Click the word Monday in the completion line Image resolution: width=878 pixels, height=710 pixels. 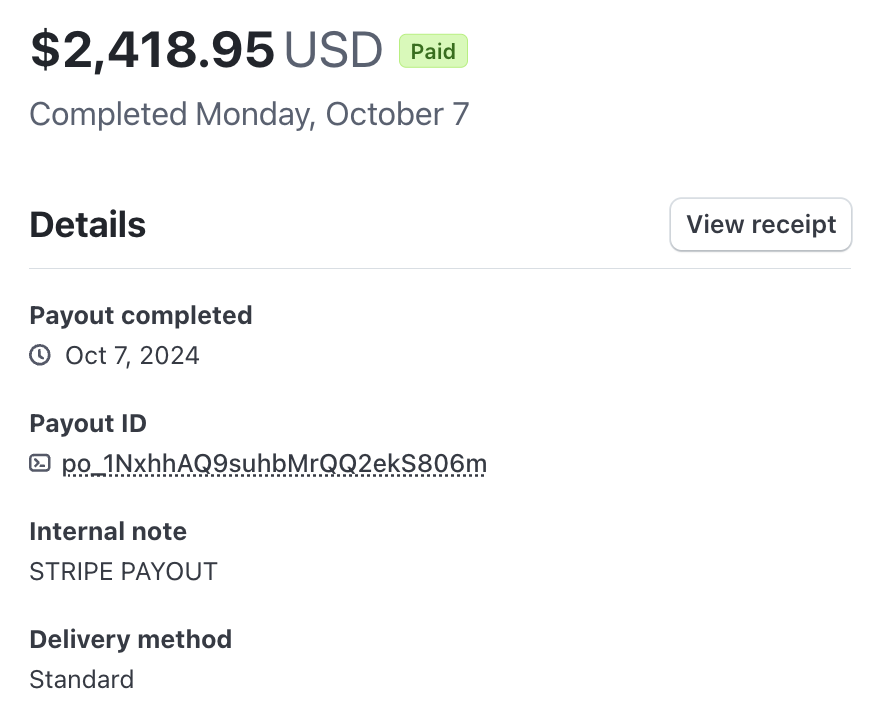point(255,115)
